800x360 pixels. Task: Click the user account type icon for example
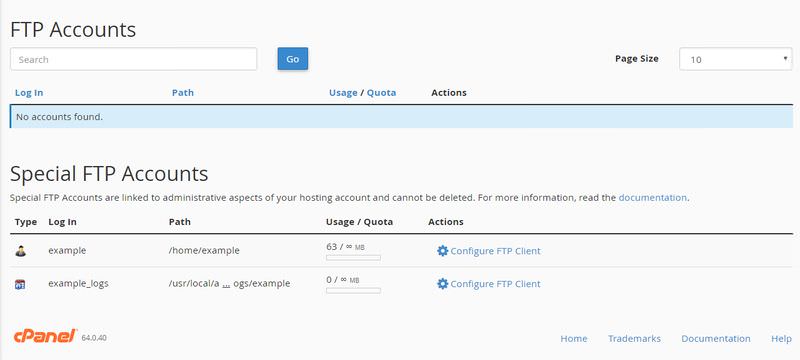(x=20, y=251)
